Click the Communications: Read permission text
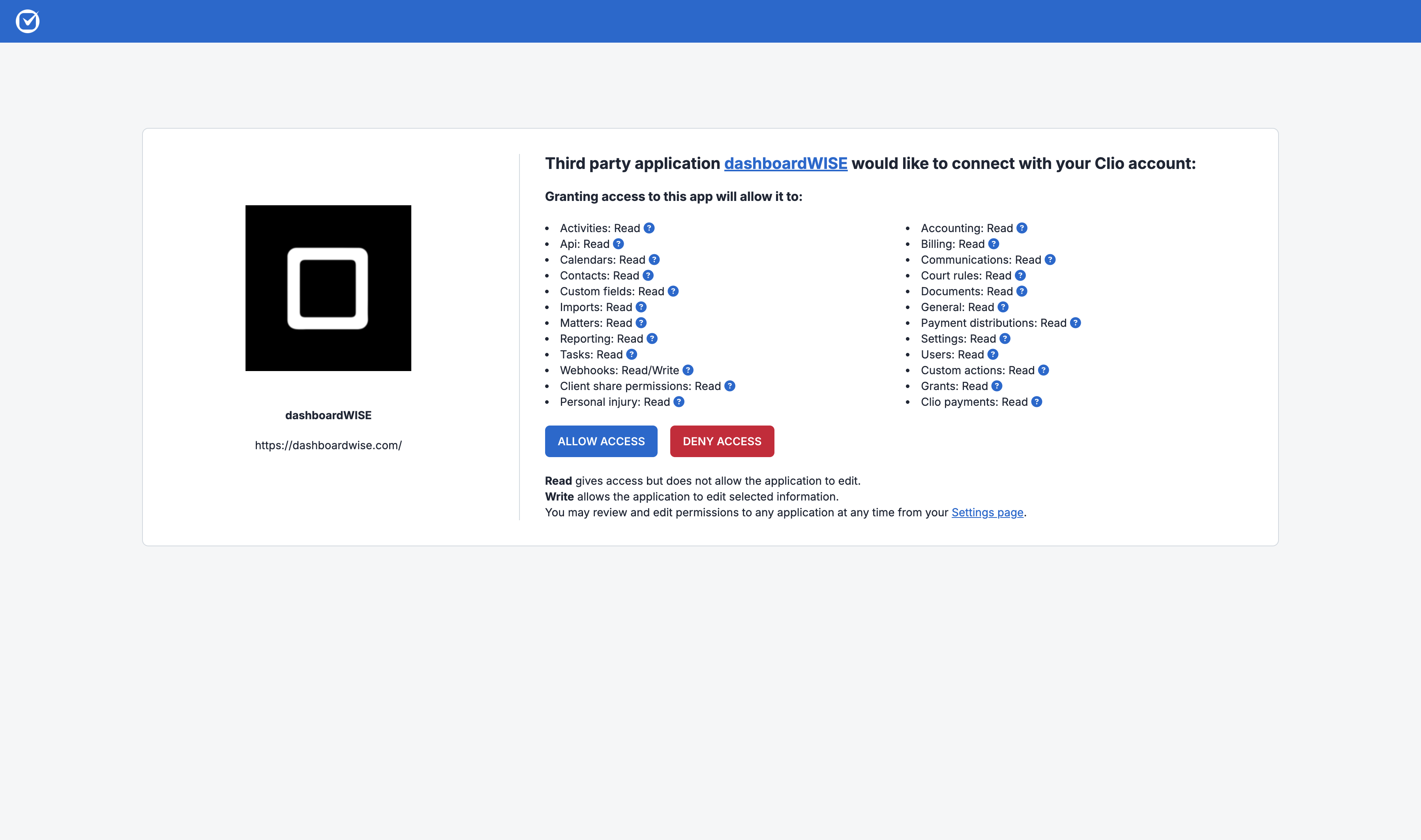1421x840 pixels. tap(981, 260)
